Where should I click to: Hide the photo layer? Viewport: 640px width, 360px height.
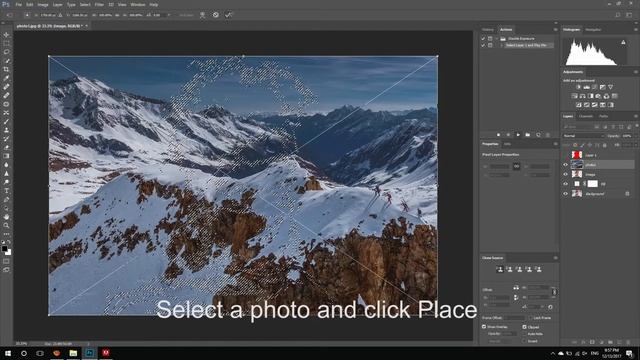click(566, 165)
